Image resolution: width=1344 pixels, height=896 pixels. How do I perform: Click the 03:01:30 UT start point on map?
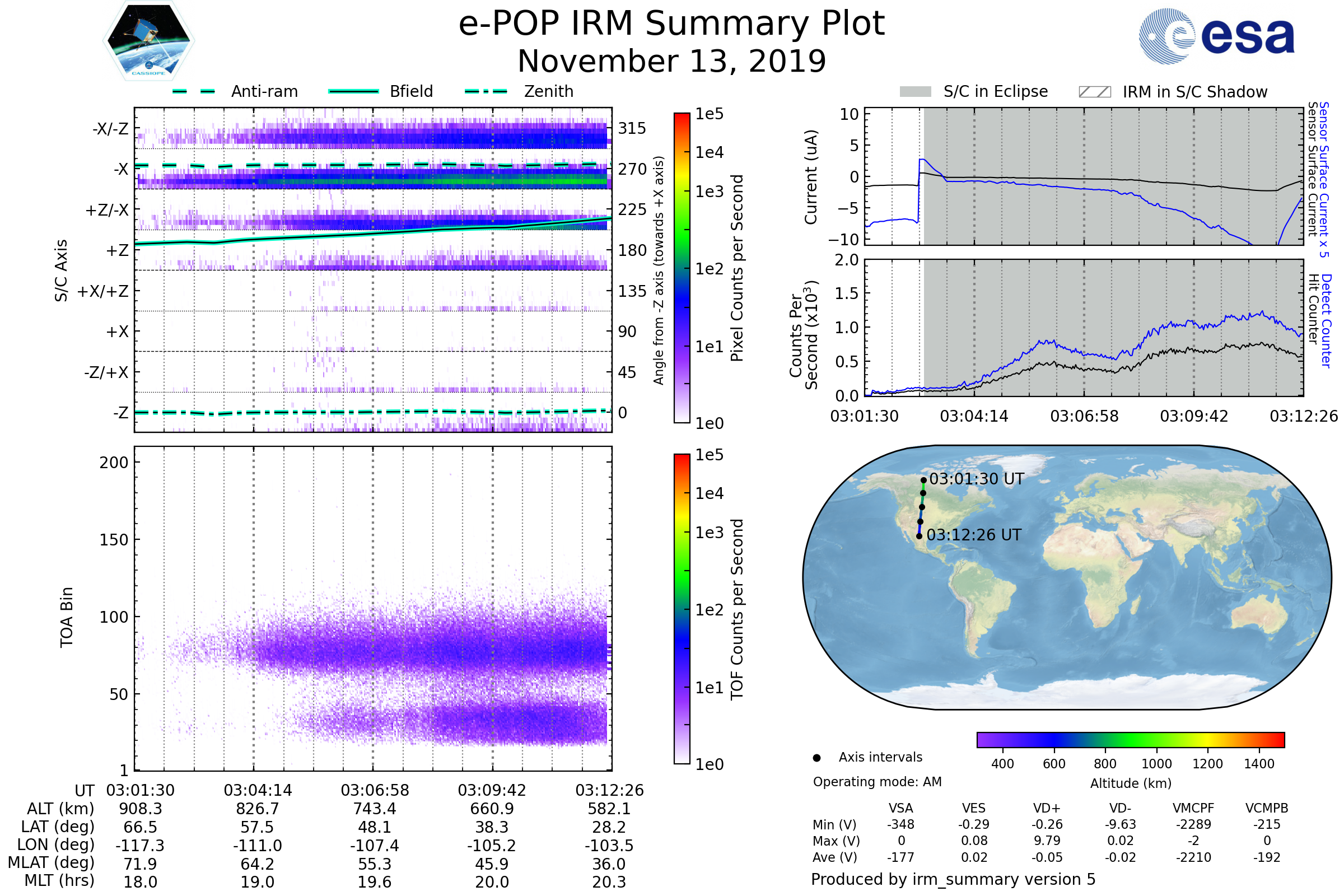click(923, 480)
